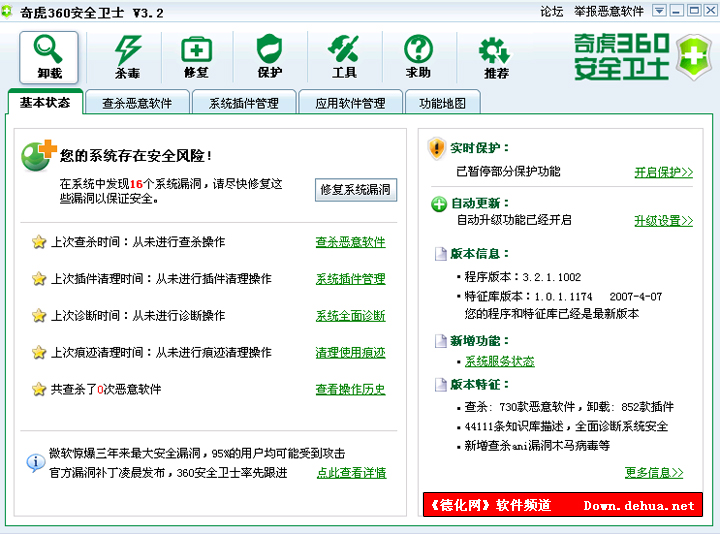Click the 开启保护>> link
The height and width of the screenshot is (534, 720).
pos(664,172)
